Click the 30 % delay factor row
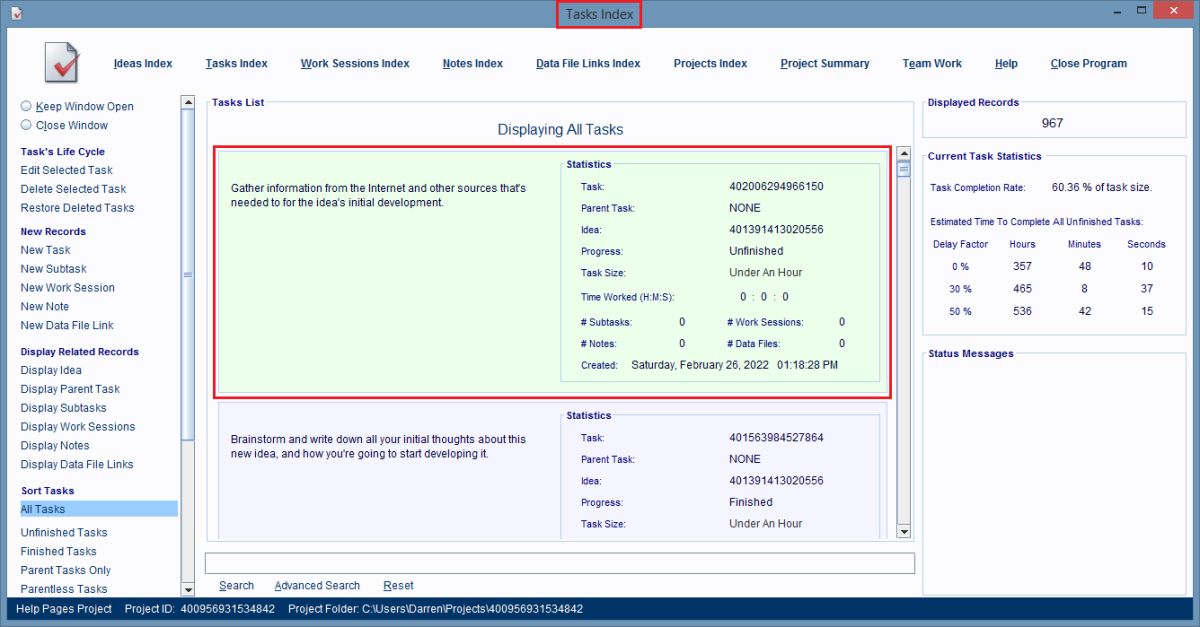 [1048, 289]
